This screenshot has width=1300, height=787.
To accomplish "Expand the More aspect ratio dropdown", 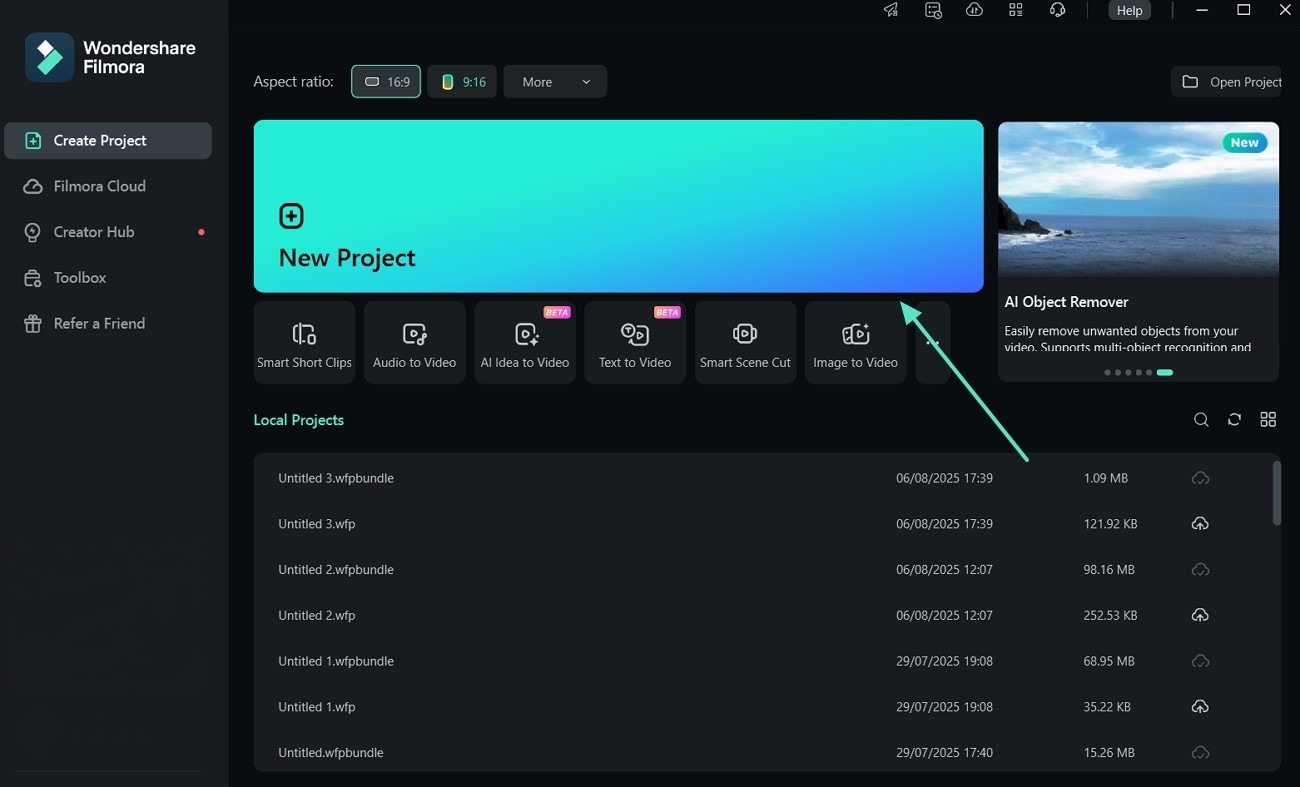I will click(x=555, y=82).
